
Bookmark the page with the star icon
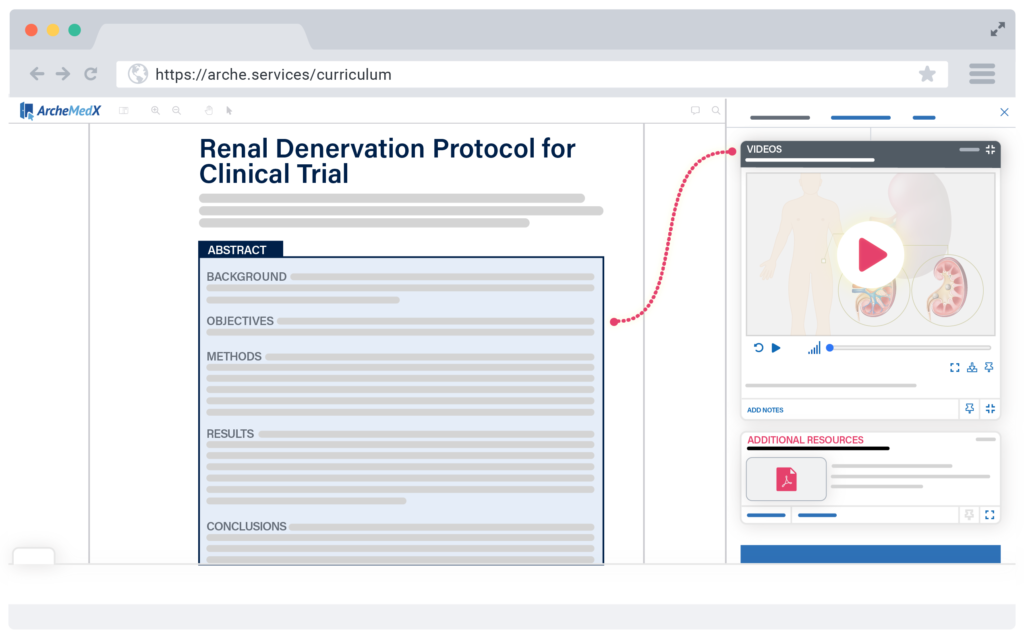tap(927, 74)
